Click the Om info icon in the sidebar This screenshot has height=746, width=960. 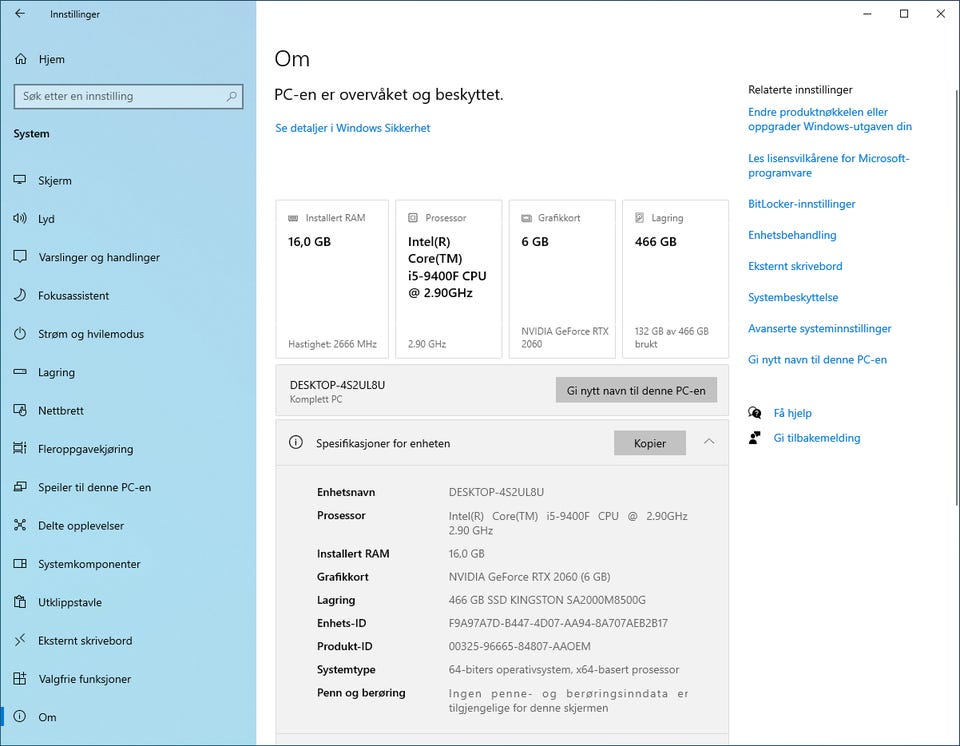click(x=20, y=717)
